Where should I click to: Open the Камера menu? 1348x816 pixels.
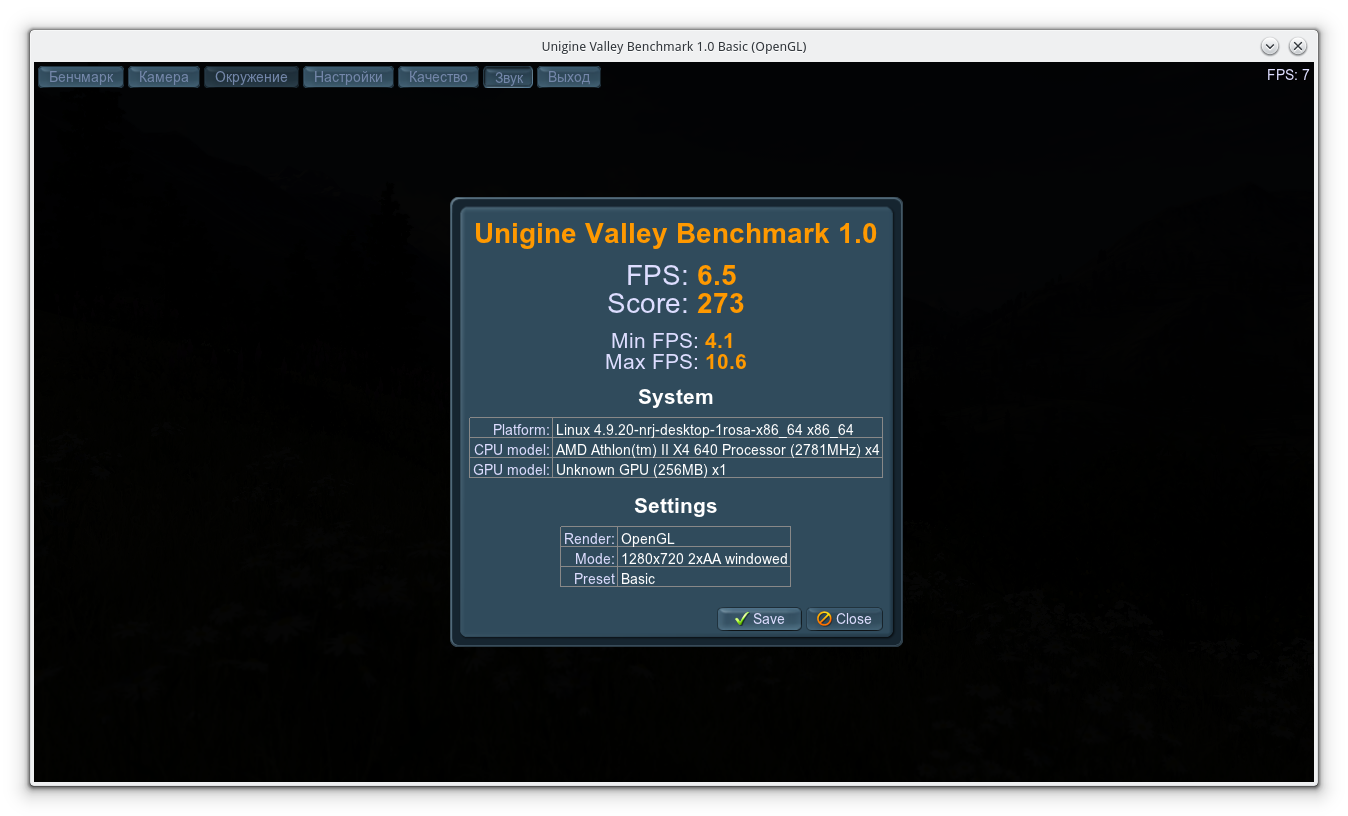point(164,77)
